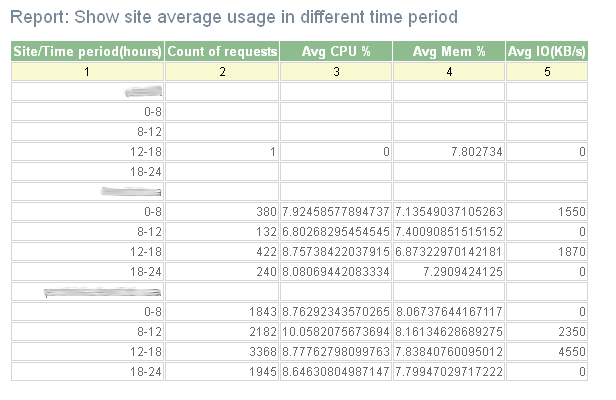
Task: Click IO value 4550
Action: click(572, 352)
